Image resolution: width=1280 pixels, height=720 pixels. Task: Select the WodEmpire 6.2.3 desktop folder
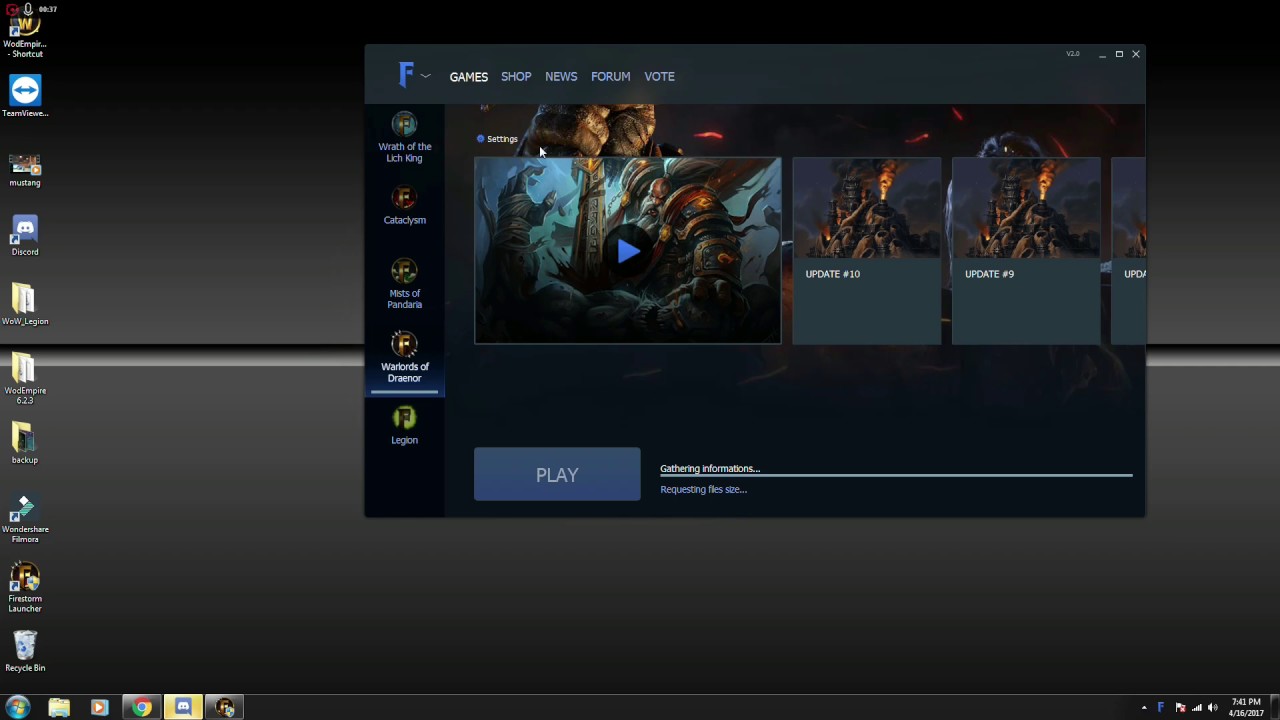click(x=25, y=379)
